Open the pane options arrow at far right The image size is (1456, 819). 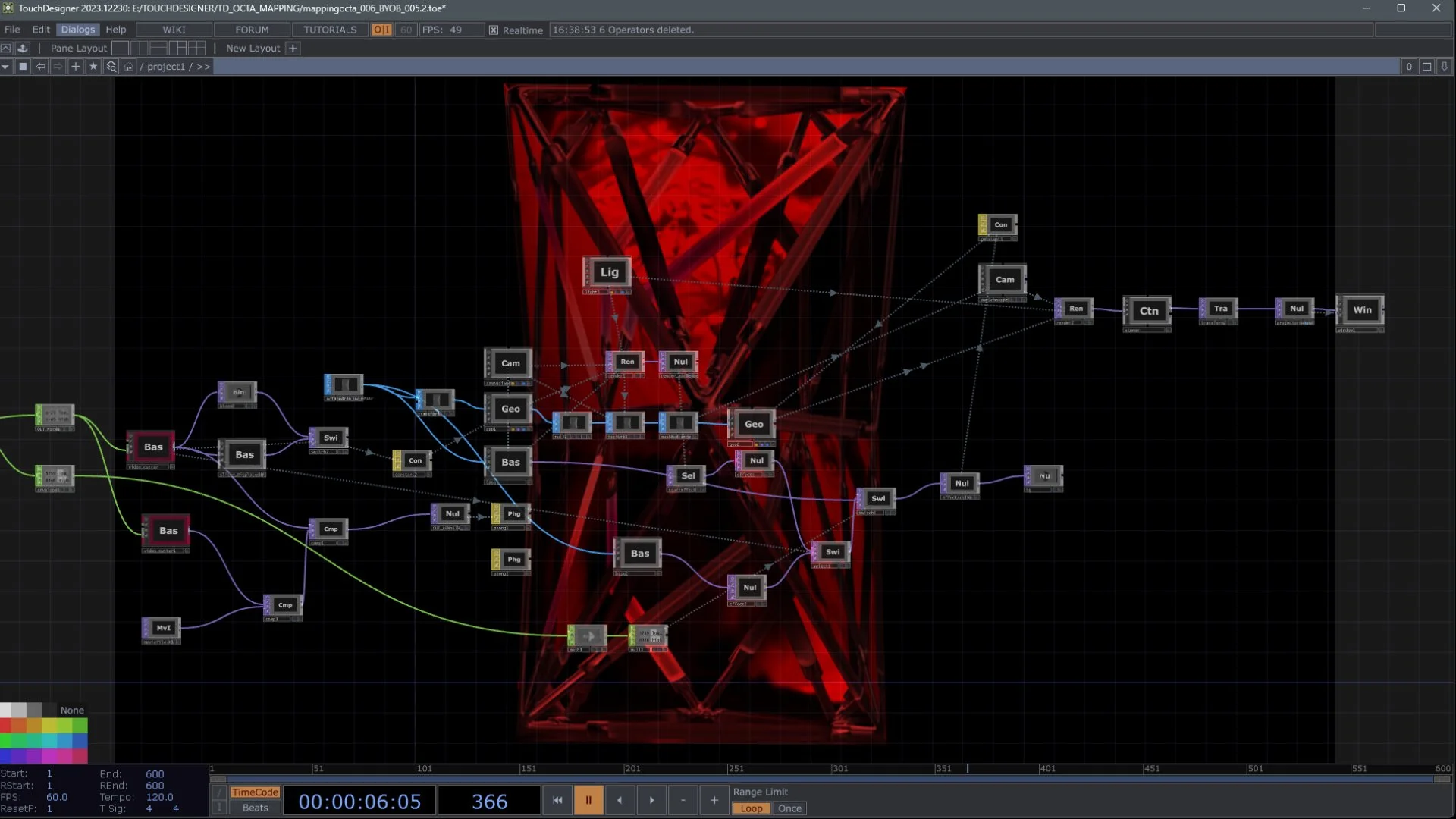tap(1445, 67)
